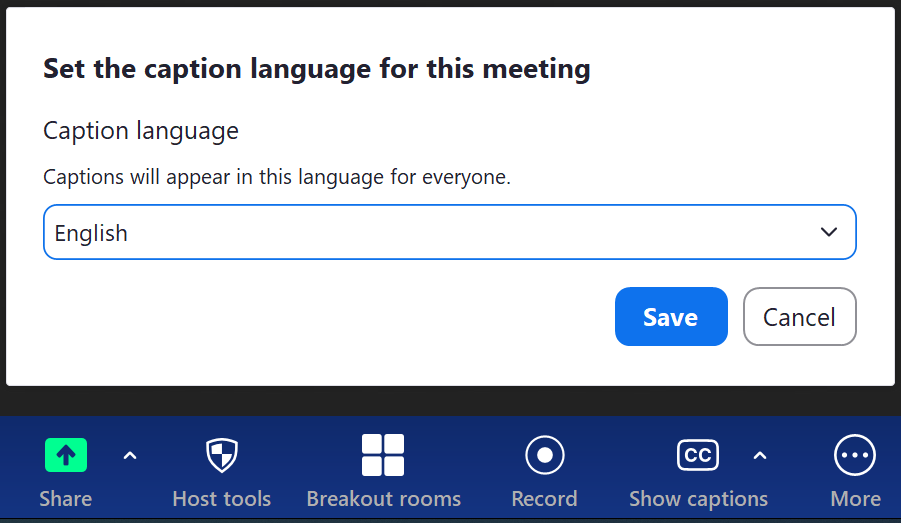Toggle captions using the CC icon
Image resolution: width=901 pixels, height=523 pixels.
pyautogui.click(x=697, y=456)
